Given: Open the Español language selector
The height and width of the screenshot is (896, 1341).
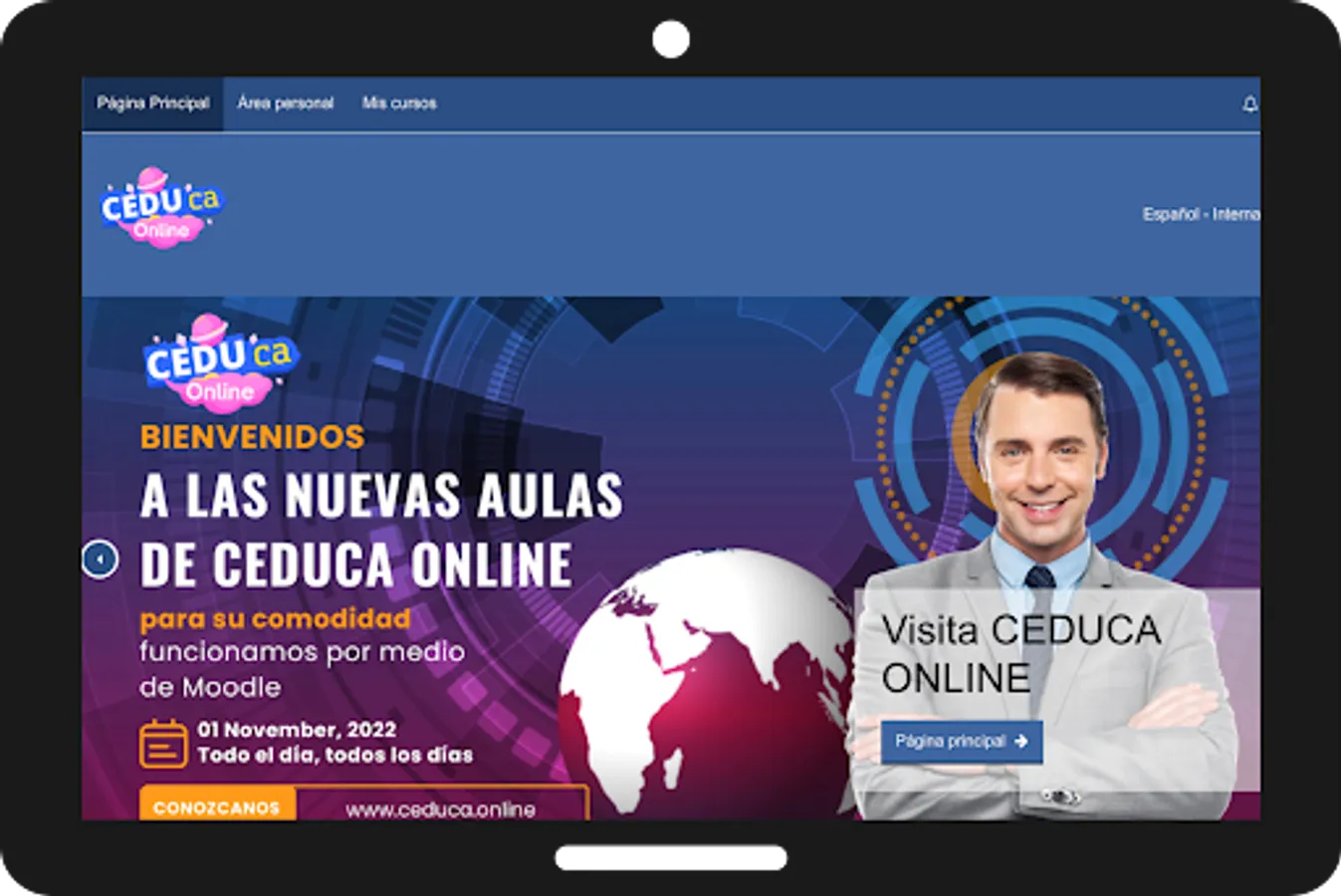Looking at the screenshot, I should coord(1201,214).
